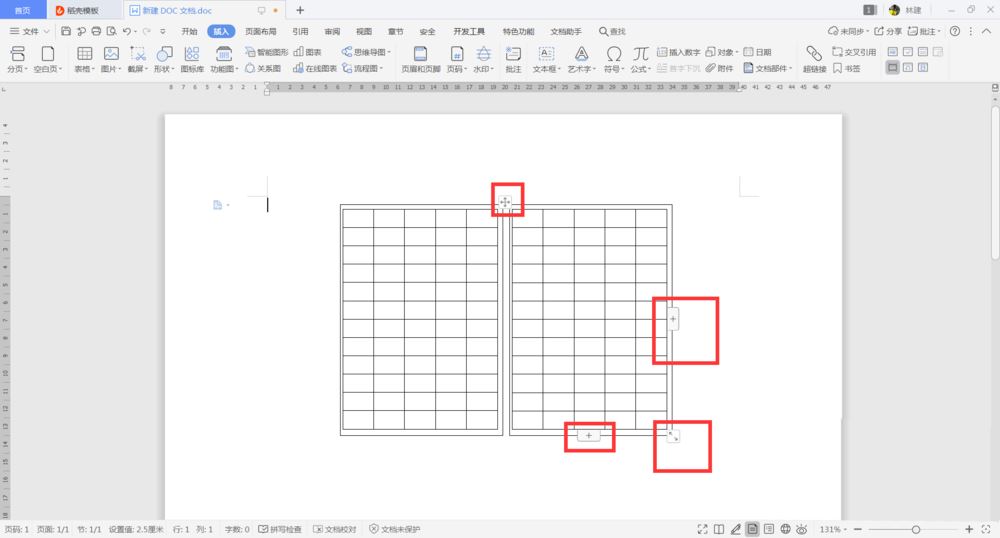1000x538 pixels.
Task: Click the 分页 page break icon
Action: (x=17, y=54)
